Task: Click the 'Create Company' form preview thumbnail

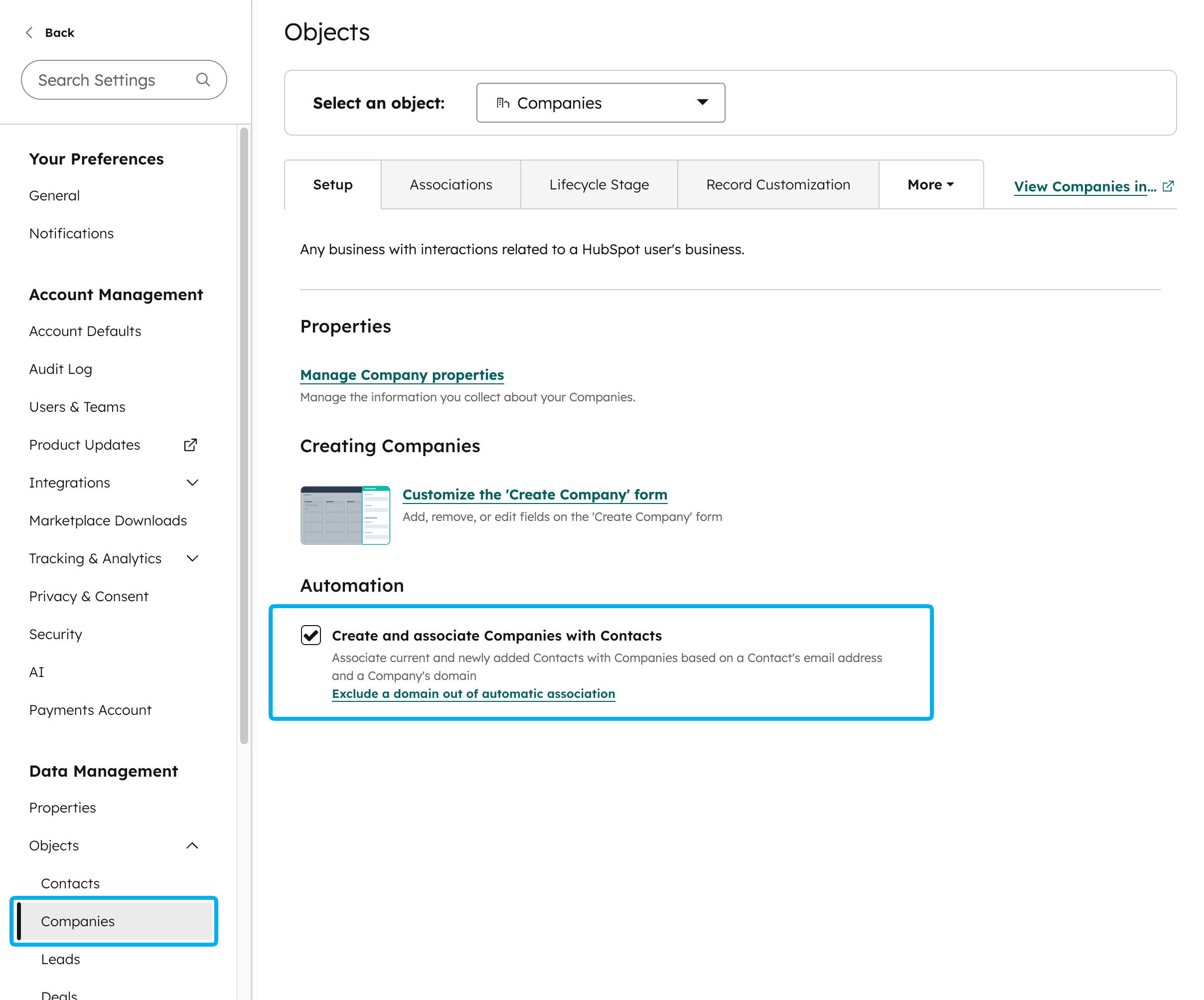Action: click(345, 515)
